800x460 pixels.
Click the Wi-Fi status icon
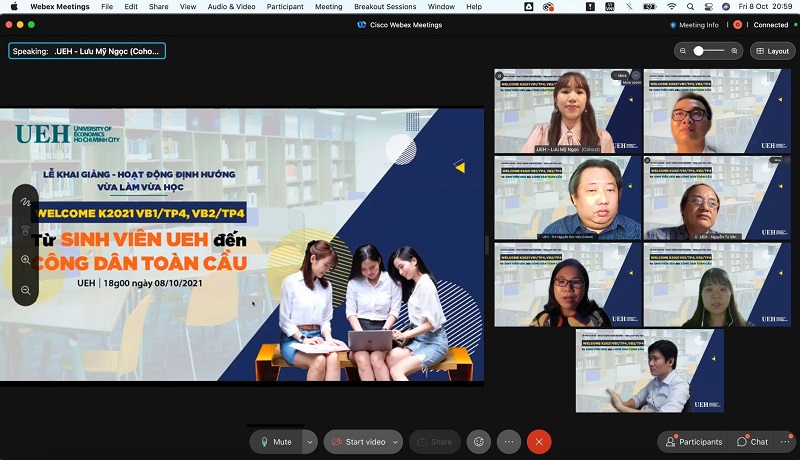coord(671,7)
